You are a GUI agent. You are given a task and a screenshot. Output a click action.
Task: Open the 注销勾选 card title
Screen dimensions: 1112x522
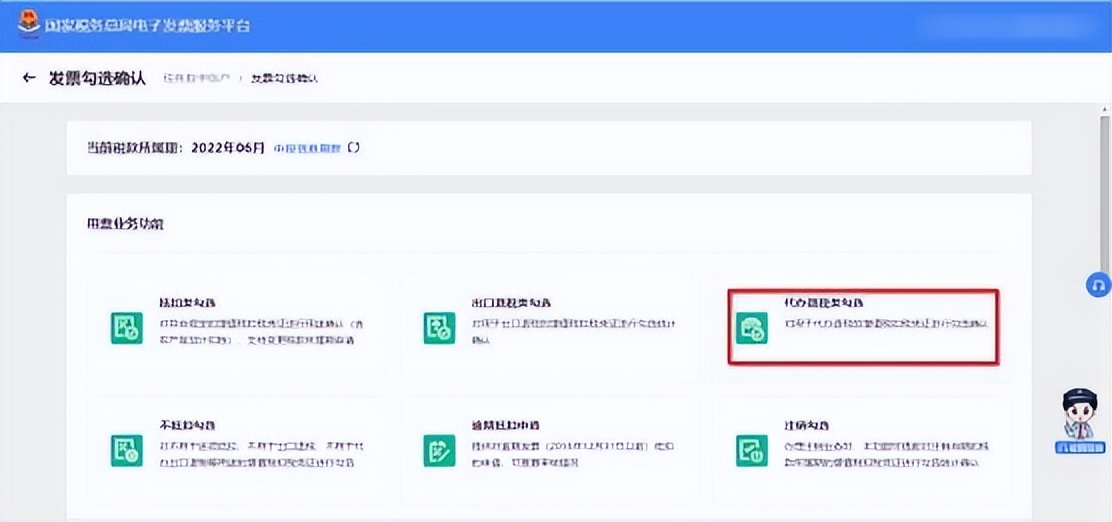807,425
